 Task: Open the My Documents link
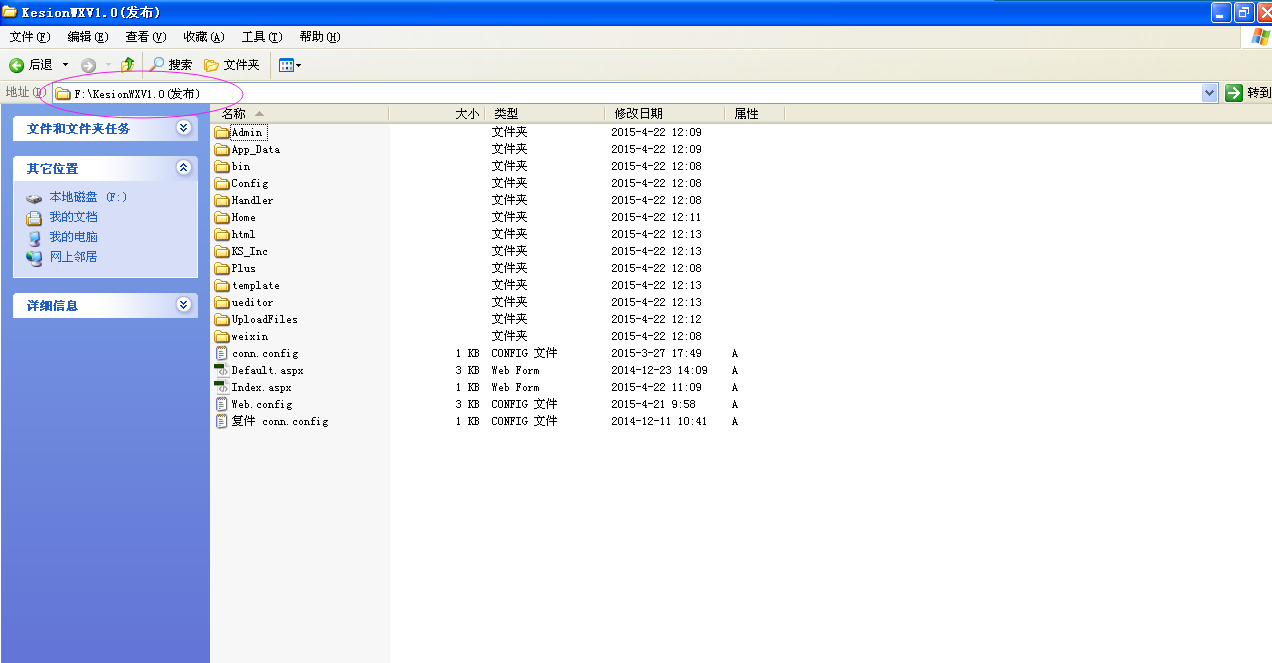[73, 217]
